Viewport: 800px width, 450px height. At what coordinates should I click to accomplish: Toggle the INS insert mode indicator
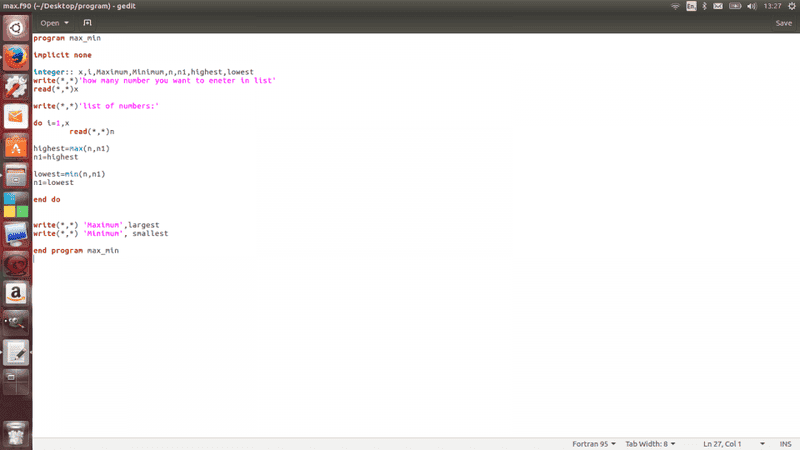tap(786, 444)
